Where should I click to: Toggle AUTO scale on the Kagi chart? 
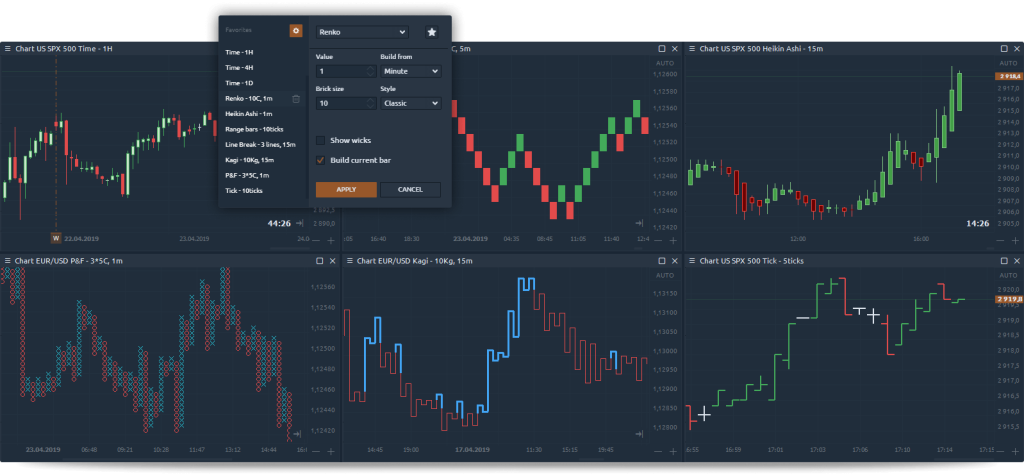click(664, 276)
